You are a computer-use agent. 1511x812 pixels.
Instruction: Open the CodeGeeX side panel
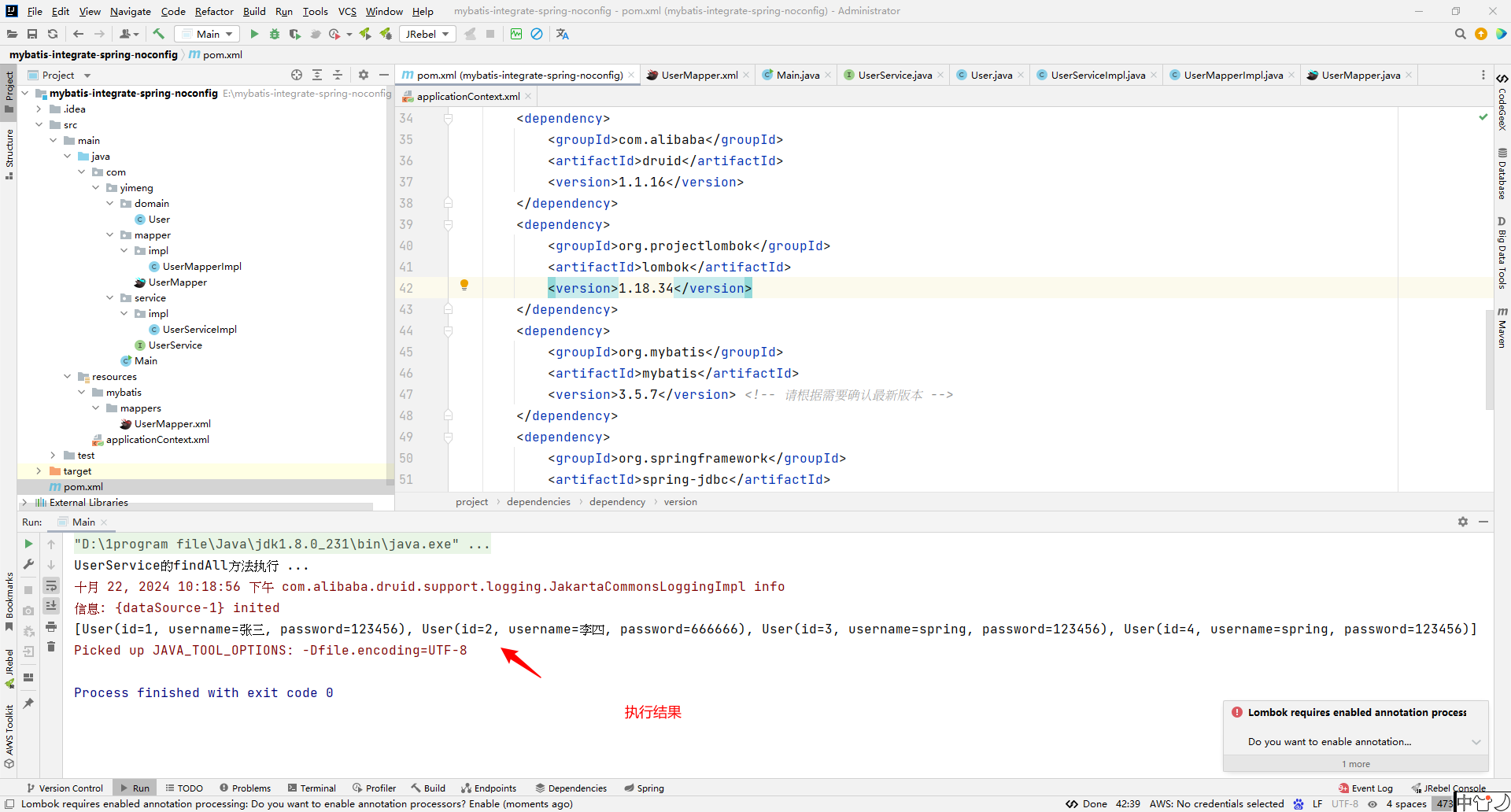pos(1502,101)
